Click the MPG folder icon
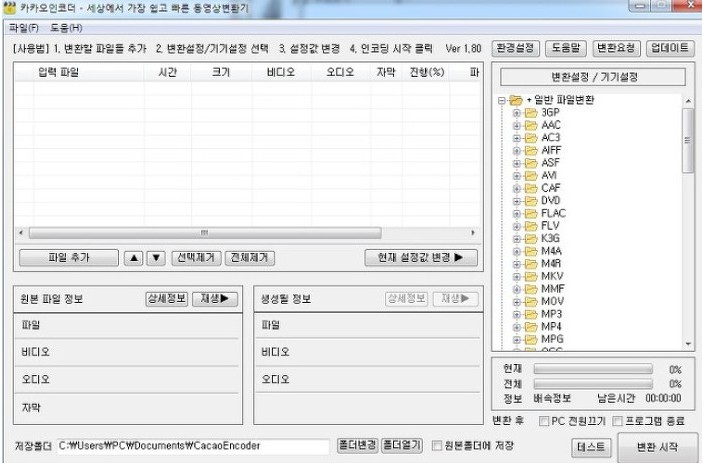Image resolution: width=703 pixels, height=464 pixels. [x=531, y=339]
